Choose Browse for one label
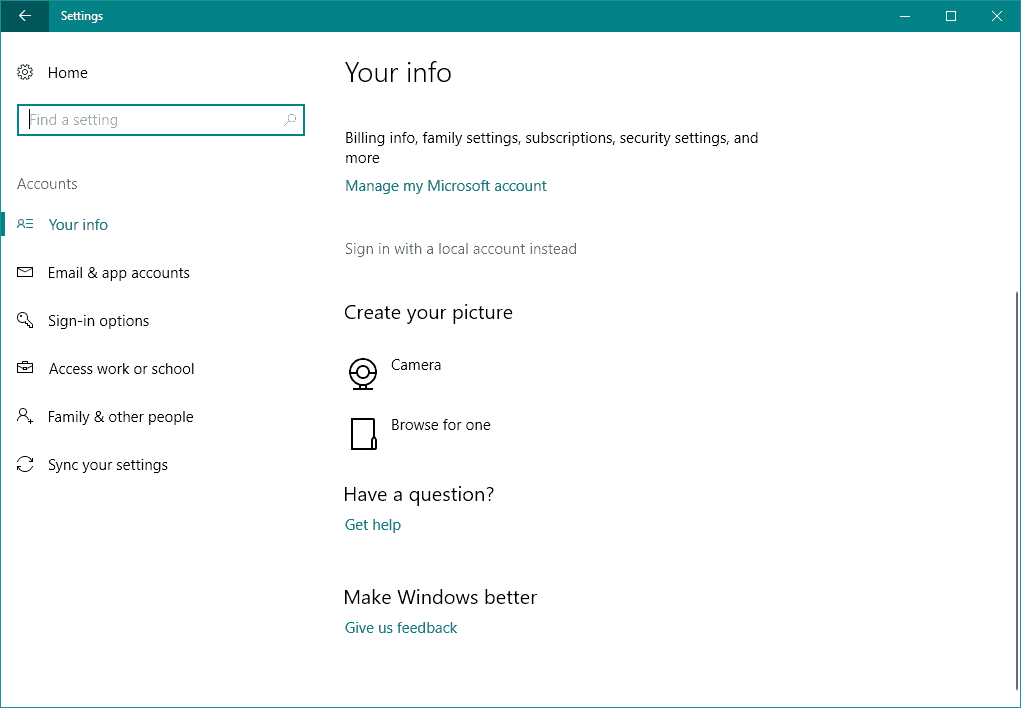Viewport: 1021px width, 708px height. [441, 425]
